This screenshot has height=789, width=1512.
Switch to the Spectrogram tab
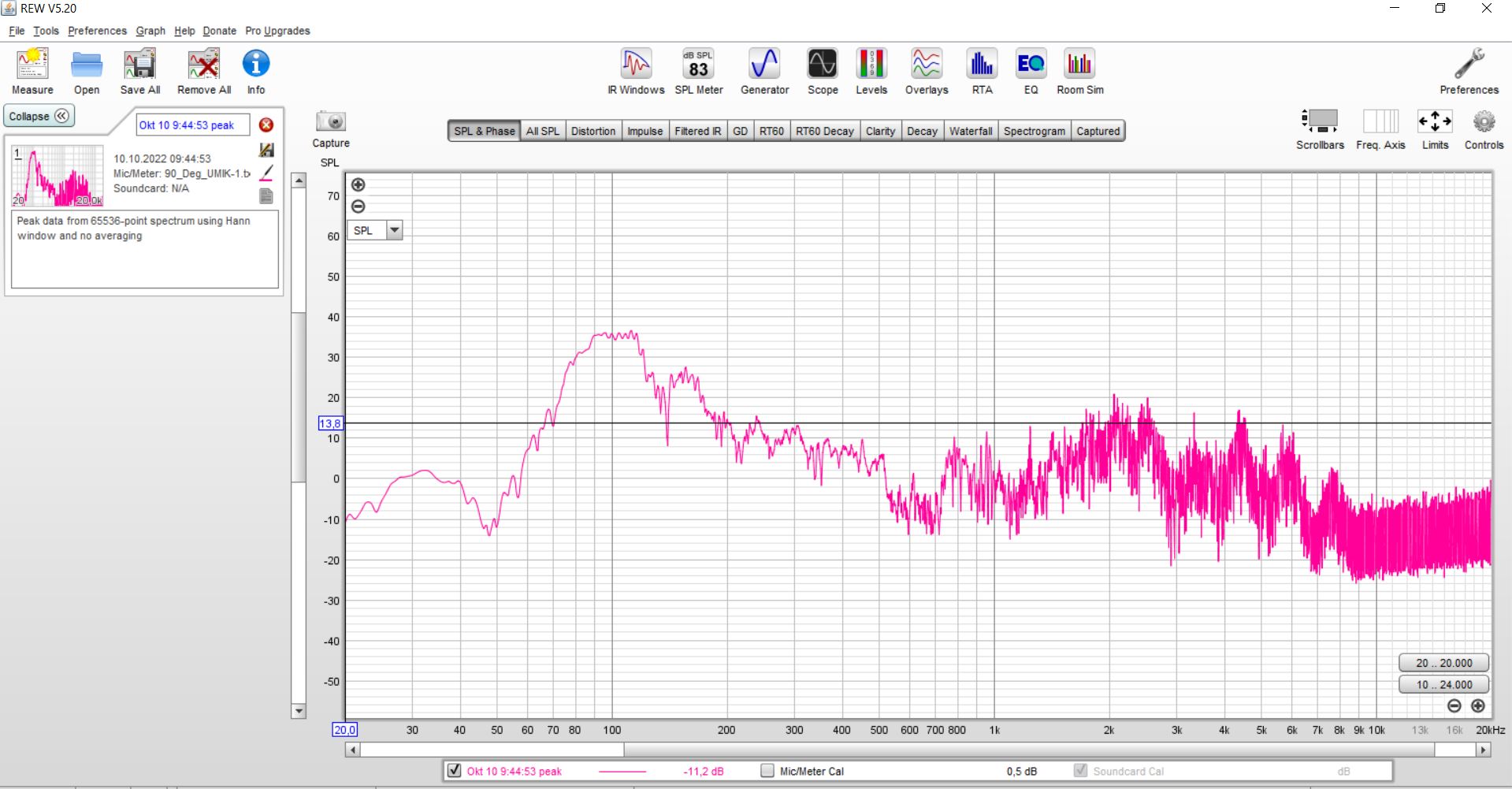point(1034,131)
